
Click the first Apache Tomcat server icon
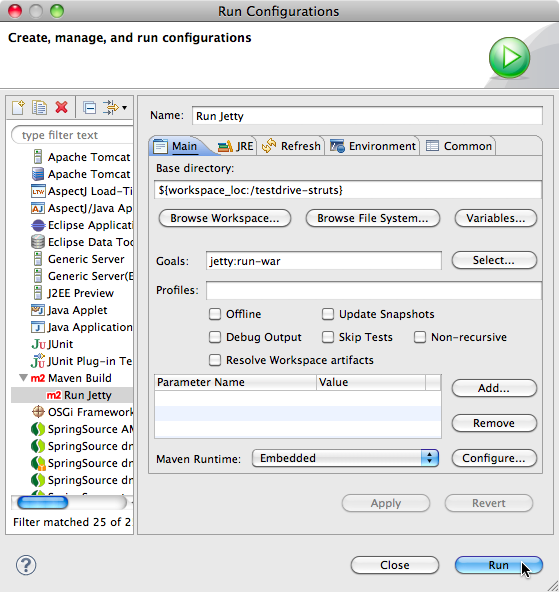[x=38, y=157]
